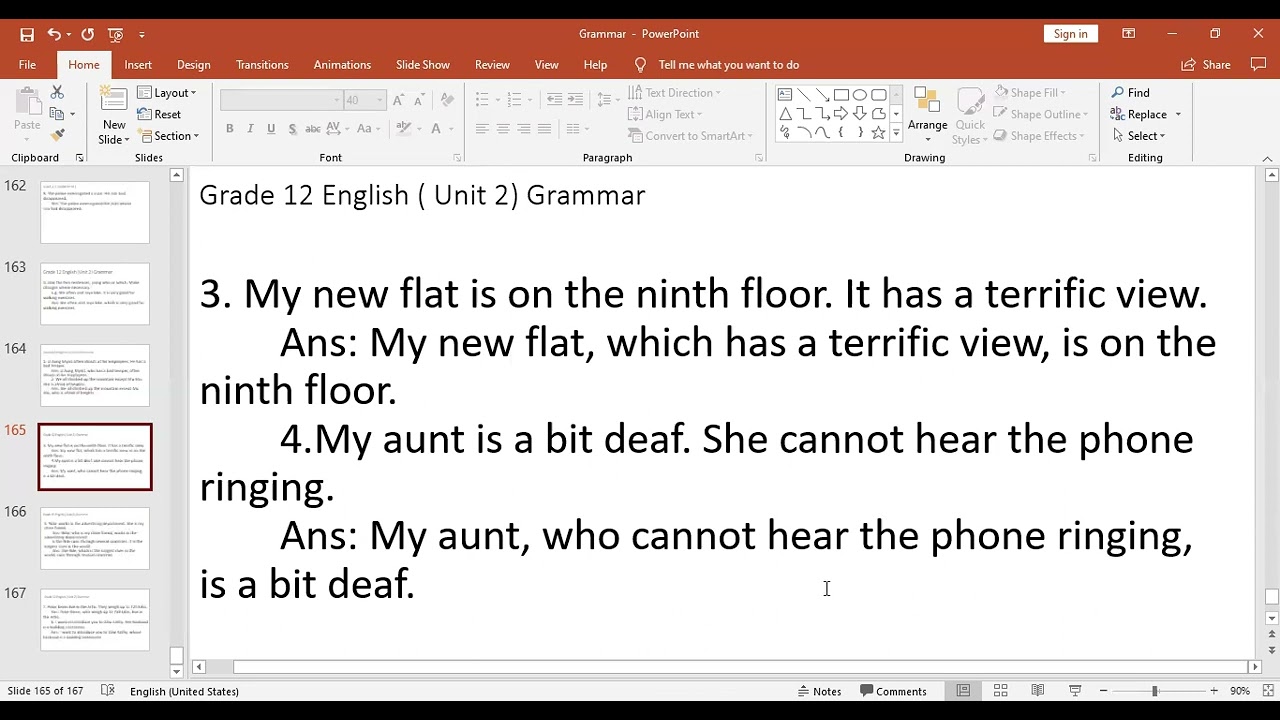Select the Right Arrow shape
This screenshot has width=1280, height=720.
click(x=841, y=114)
